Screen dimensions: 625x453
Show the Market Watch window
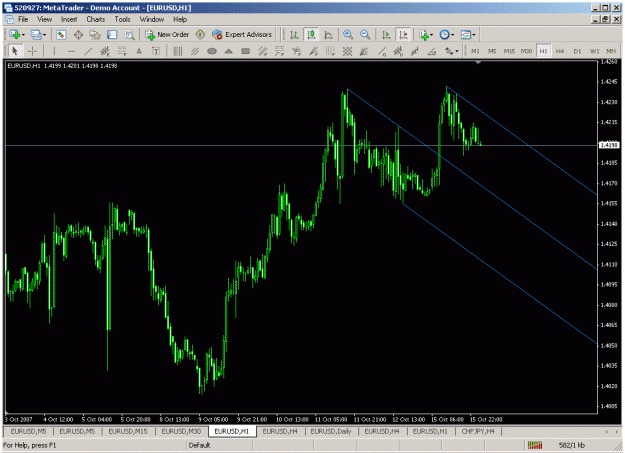61,35
